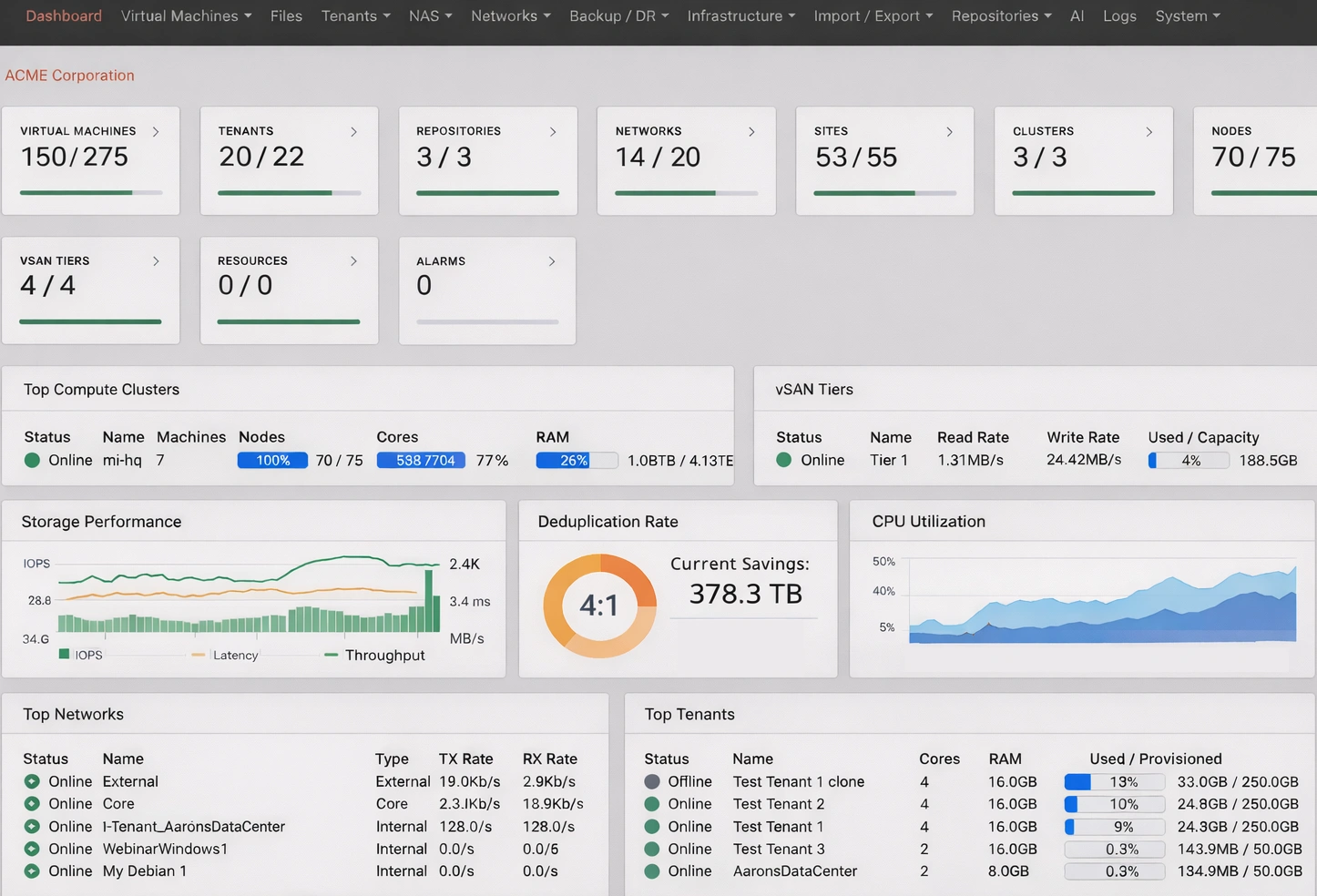1317x896 pixels.
Task: Open the Logs menu item
Action: 1118,16
